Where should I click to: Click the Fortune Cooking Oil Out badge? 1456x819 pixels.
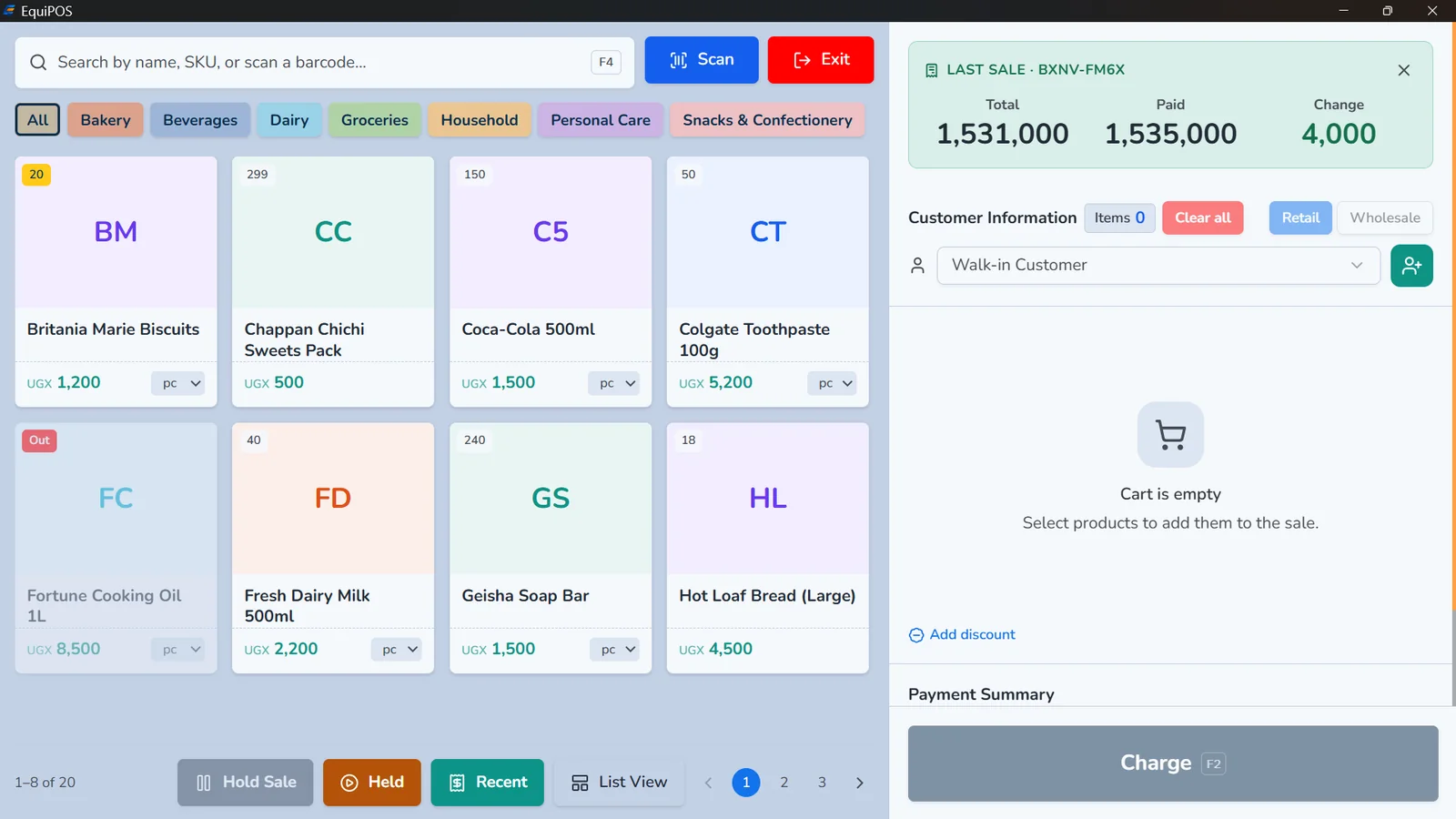click(x=39, y=440)
